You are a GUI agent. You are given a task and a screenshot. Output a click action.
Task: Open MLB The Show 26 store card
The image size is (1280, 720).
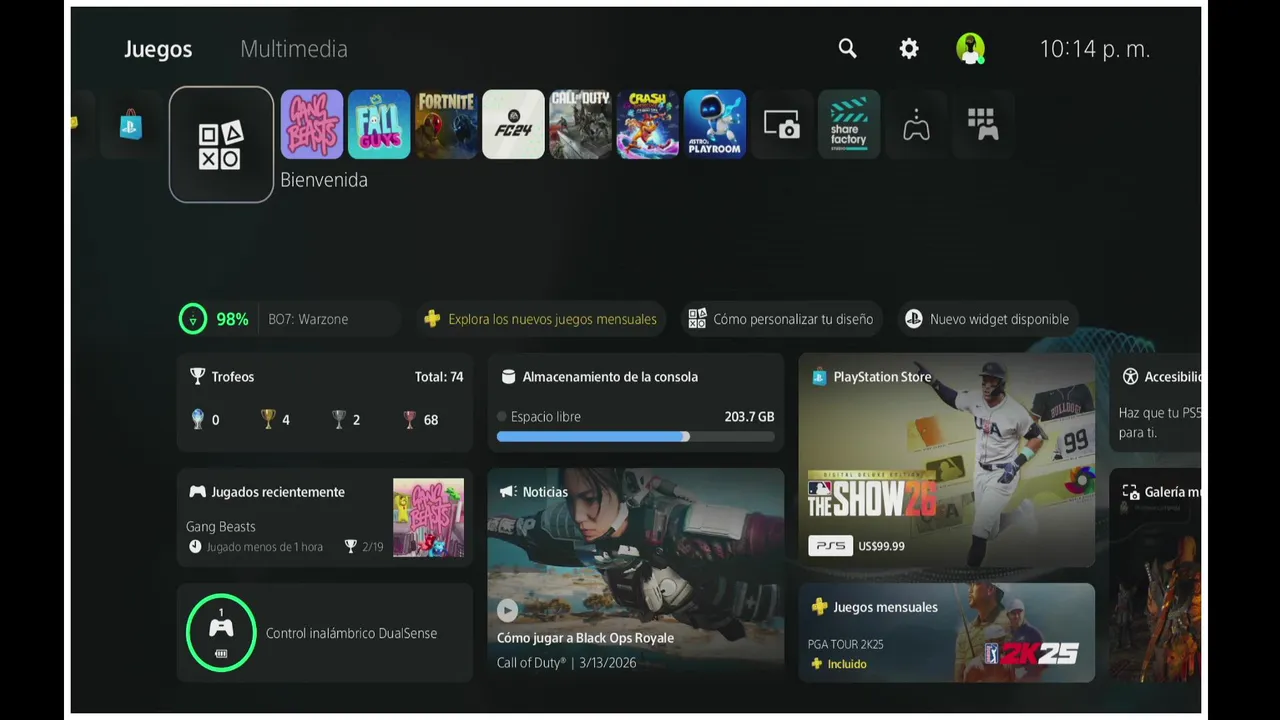(x=947, y=460)
